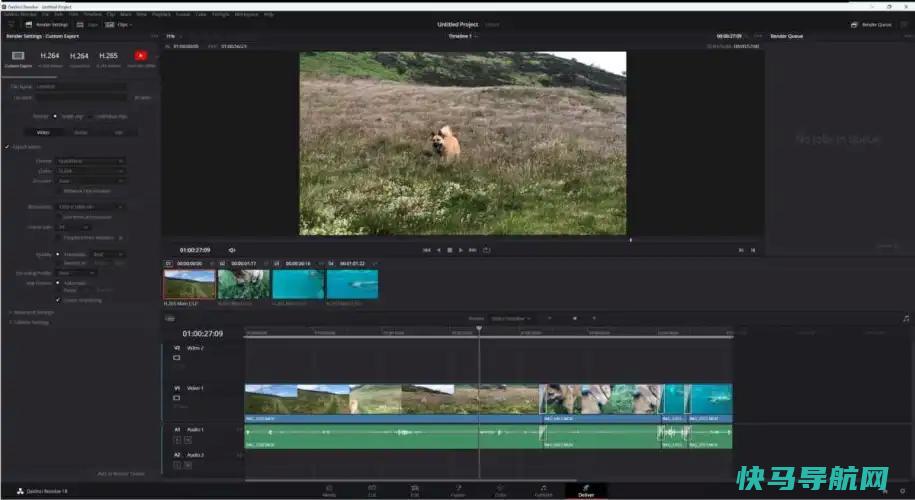The image size is (915, 500).
Task: Enable Network Optimization checkbox
Action: 59,191
